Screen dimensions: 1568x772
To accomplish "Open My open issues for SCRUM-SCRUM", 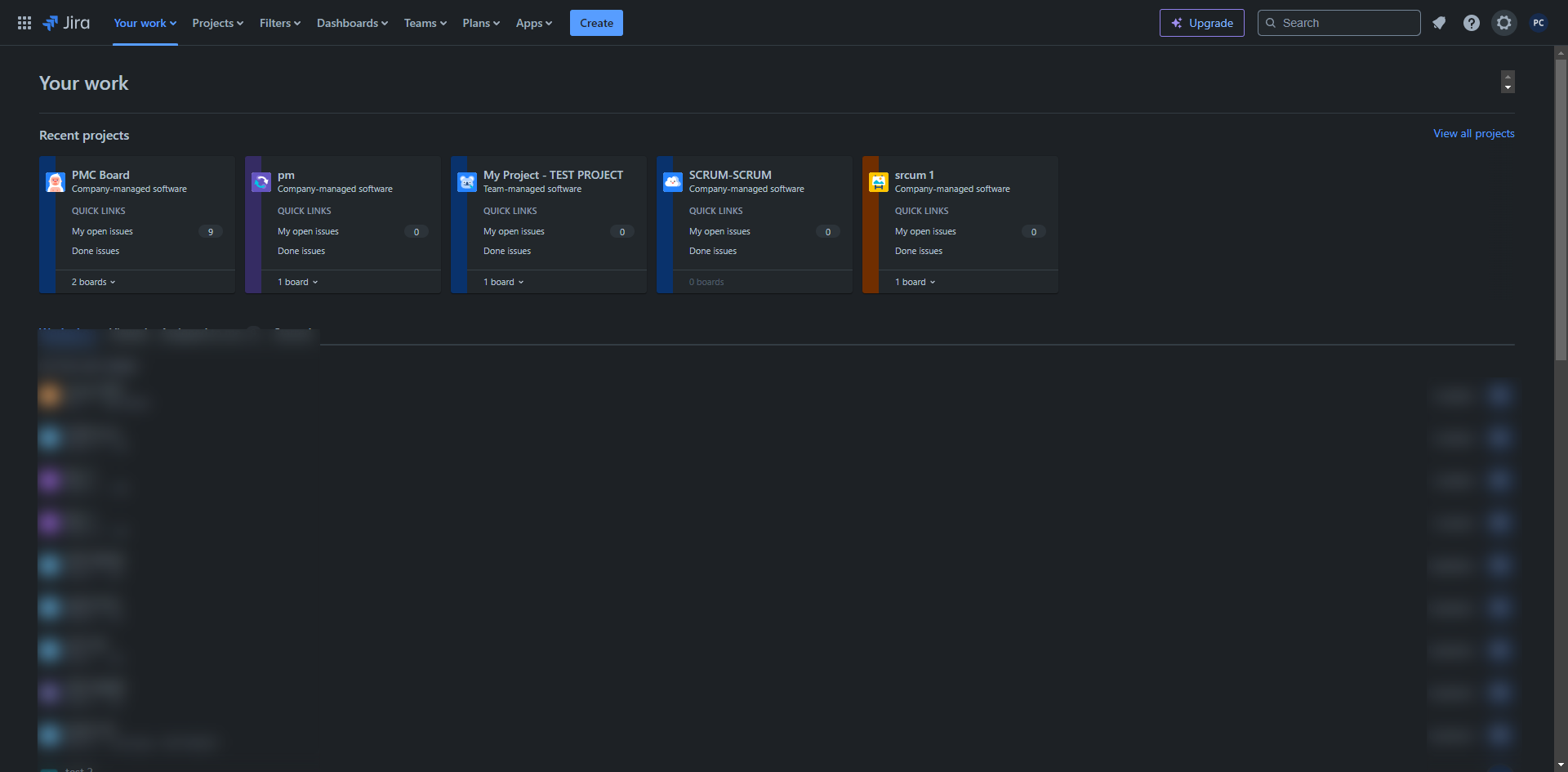I will point(719,232).
